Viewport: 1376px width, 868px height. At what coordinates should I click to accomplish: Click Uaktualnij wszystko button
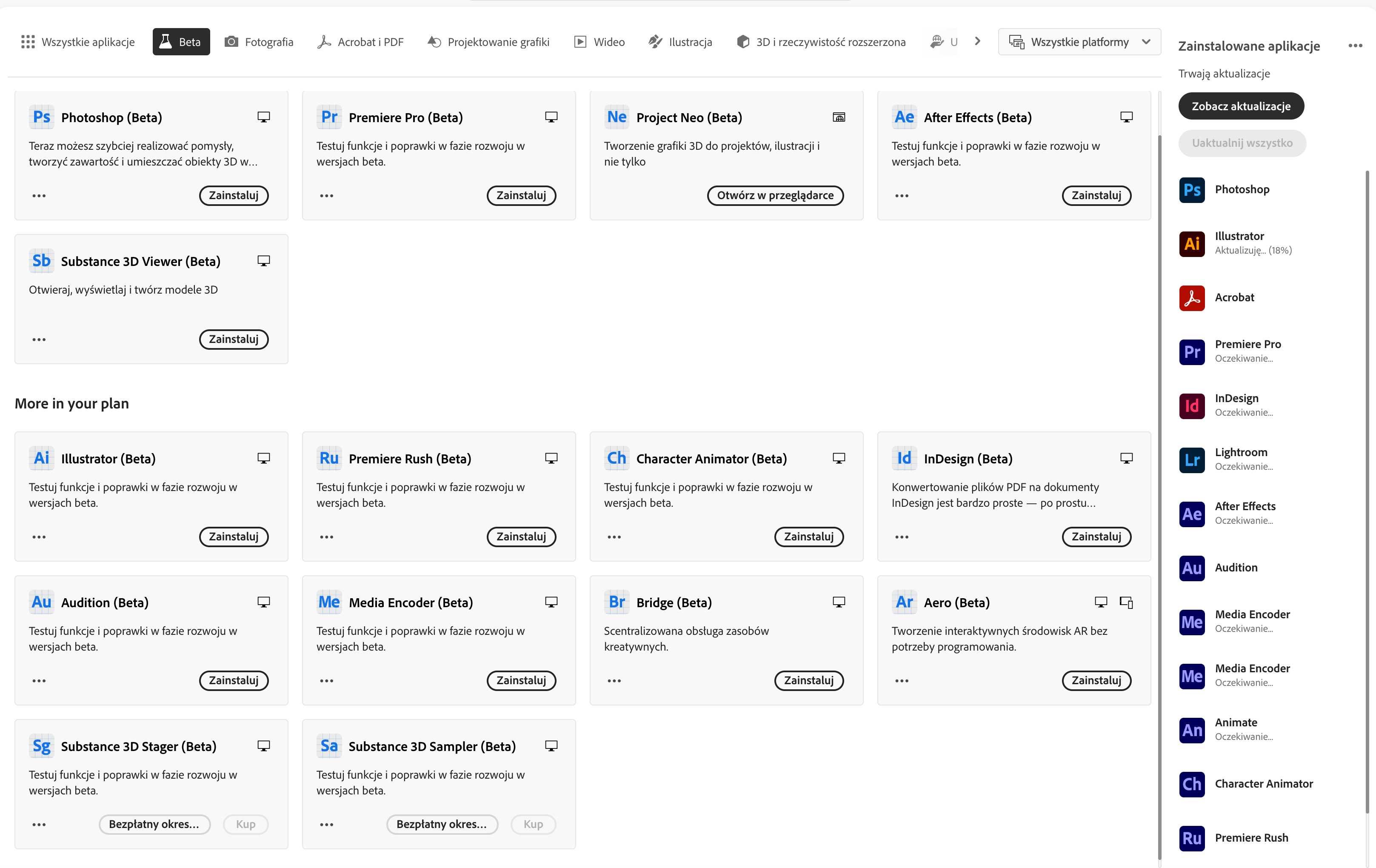(x=1242, y=143)
